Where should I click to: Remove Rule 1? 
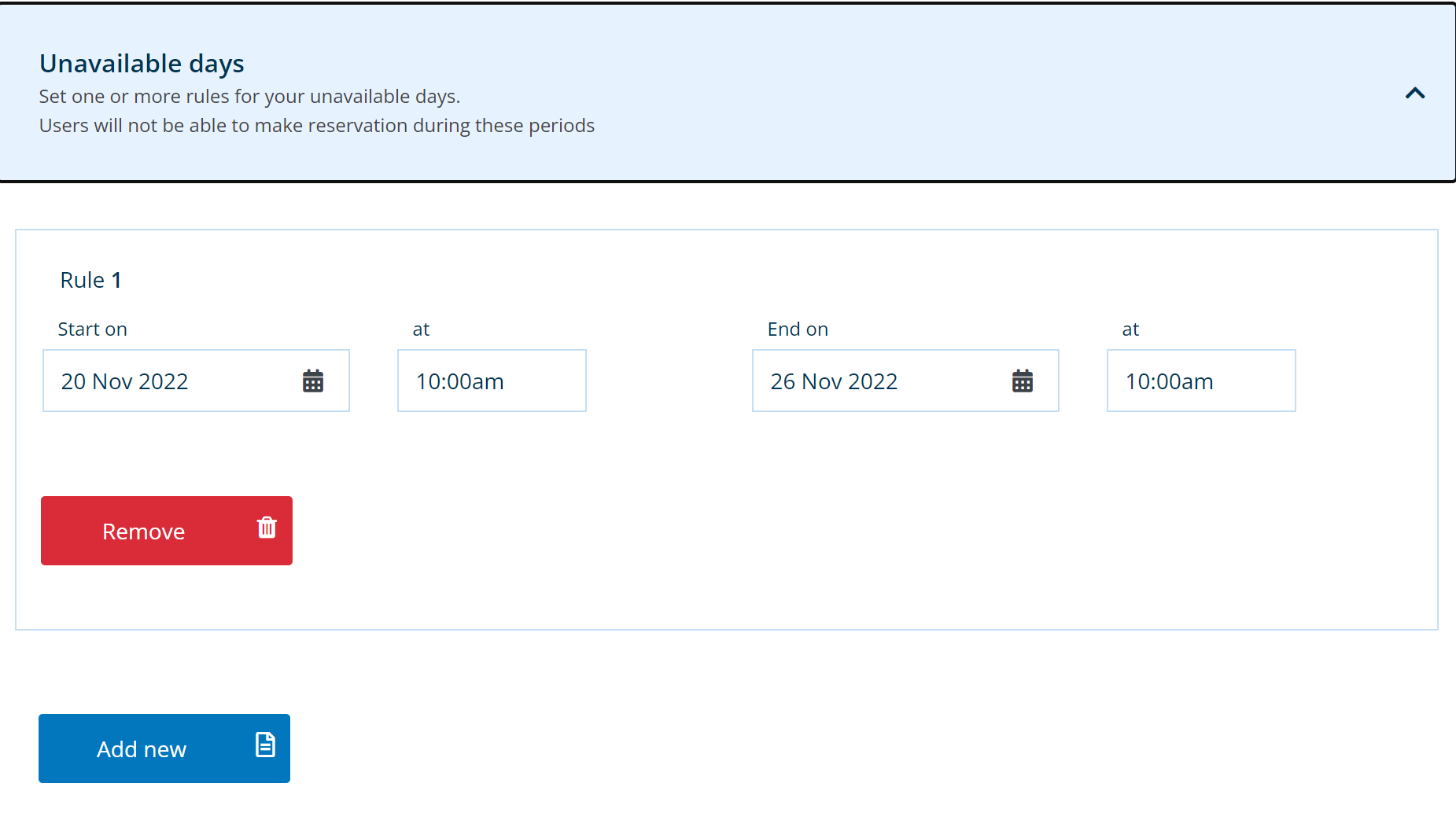click(167, 531)
